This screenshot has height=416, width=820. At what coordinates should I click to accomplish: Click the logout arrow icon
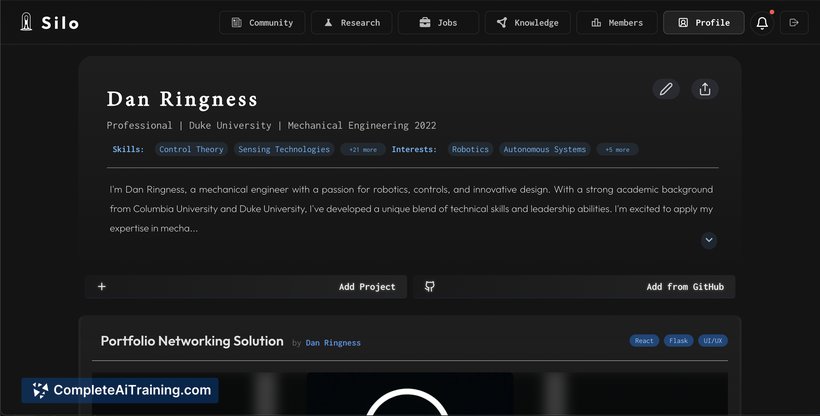(794, 23)
